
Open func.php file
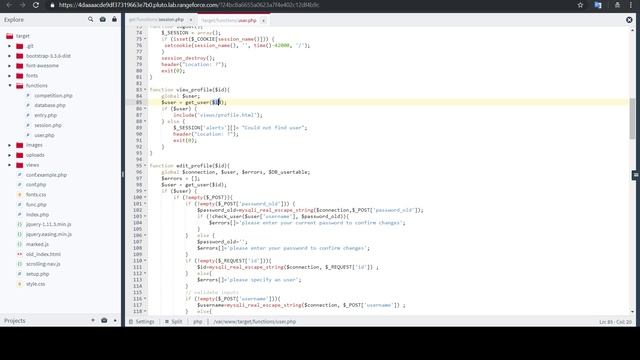[x=36, y=204]
